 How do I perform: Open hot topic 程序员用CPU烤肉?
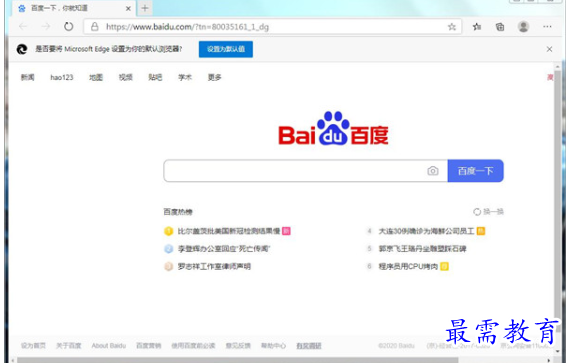(x=408, y=266)
